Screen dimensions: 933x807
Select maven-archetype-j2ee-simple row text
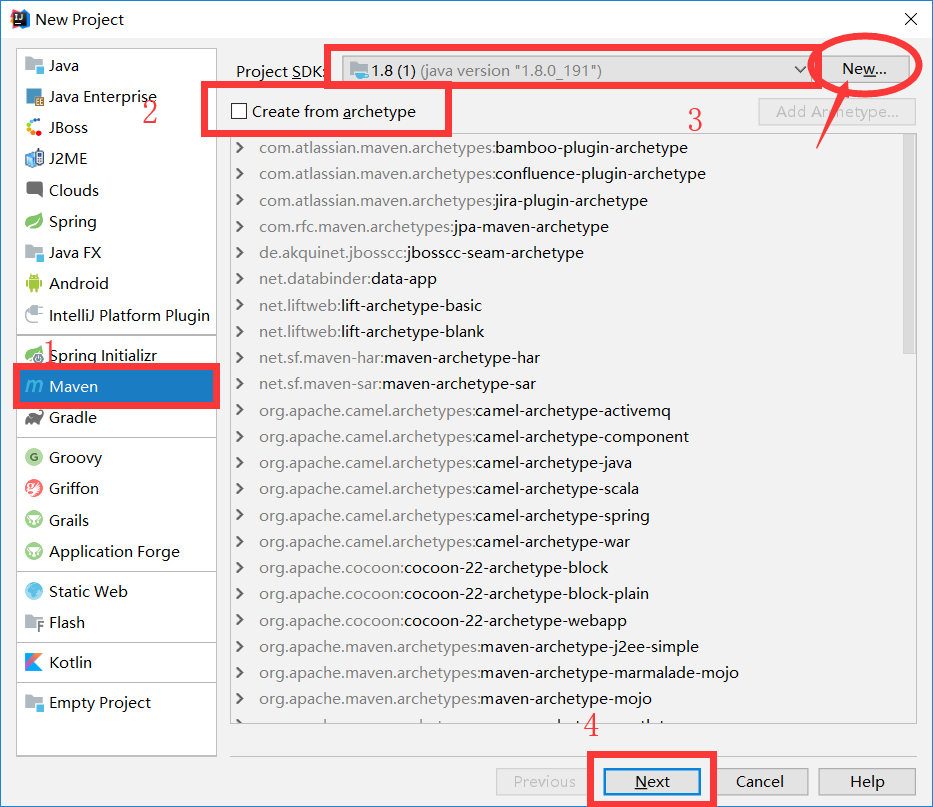479,646
